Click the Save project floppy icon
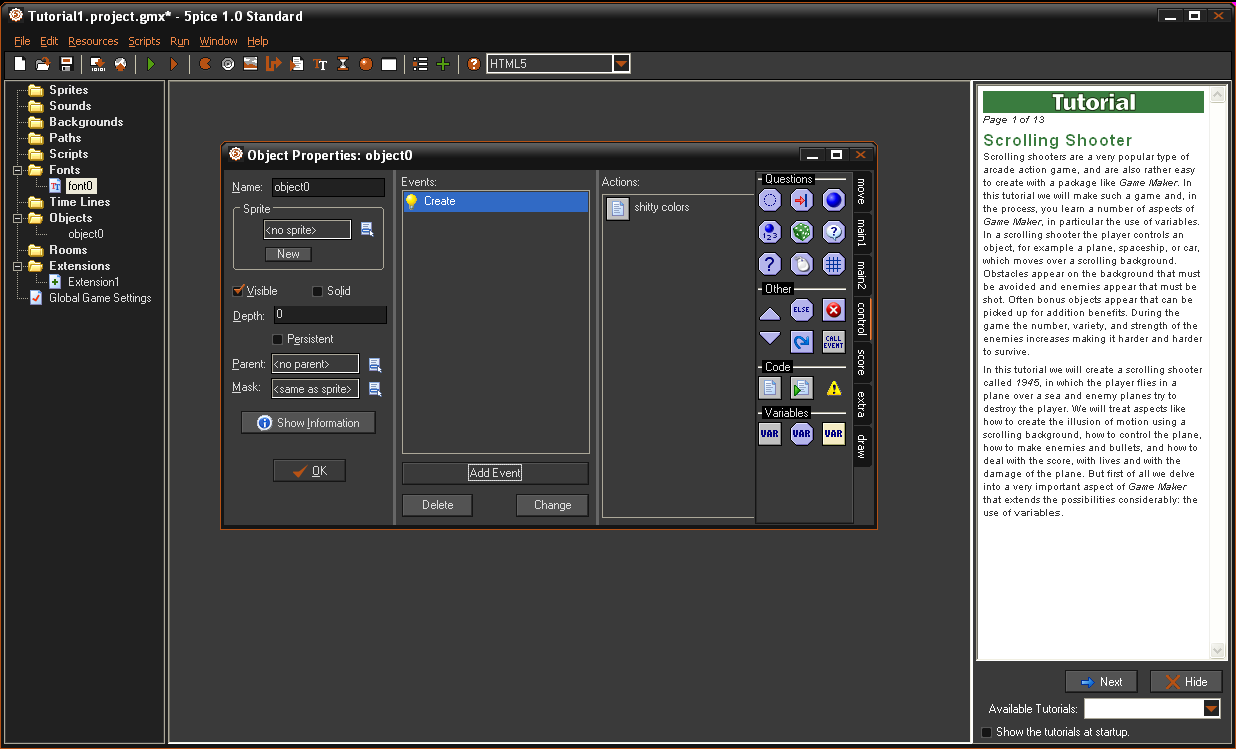This screenshot has width=1236, height=749. (x=66, y=64)
